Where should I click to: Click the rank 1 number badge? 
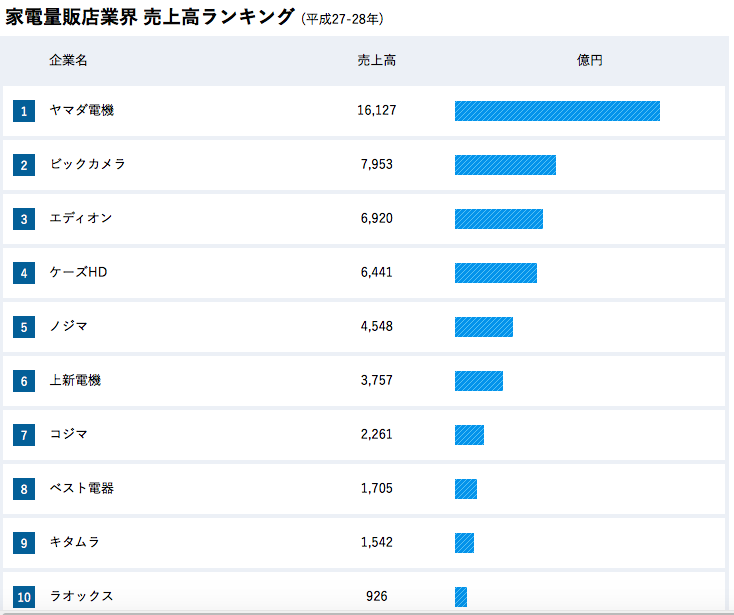pyautogui.click(x=24, y=111)
